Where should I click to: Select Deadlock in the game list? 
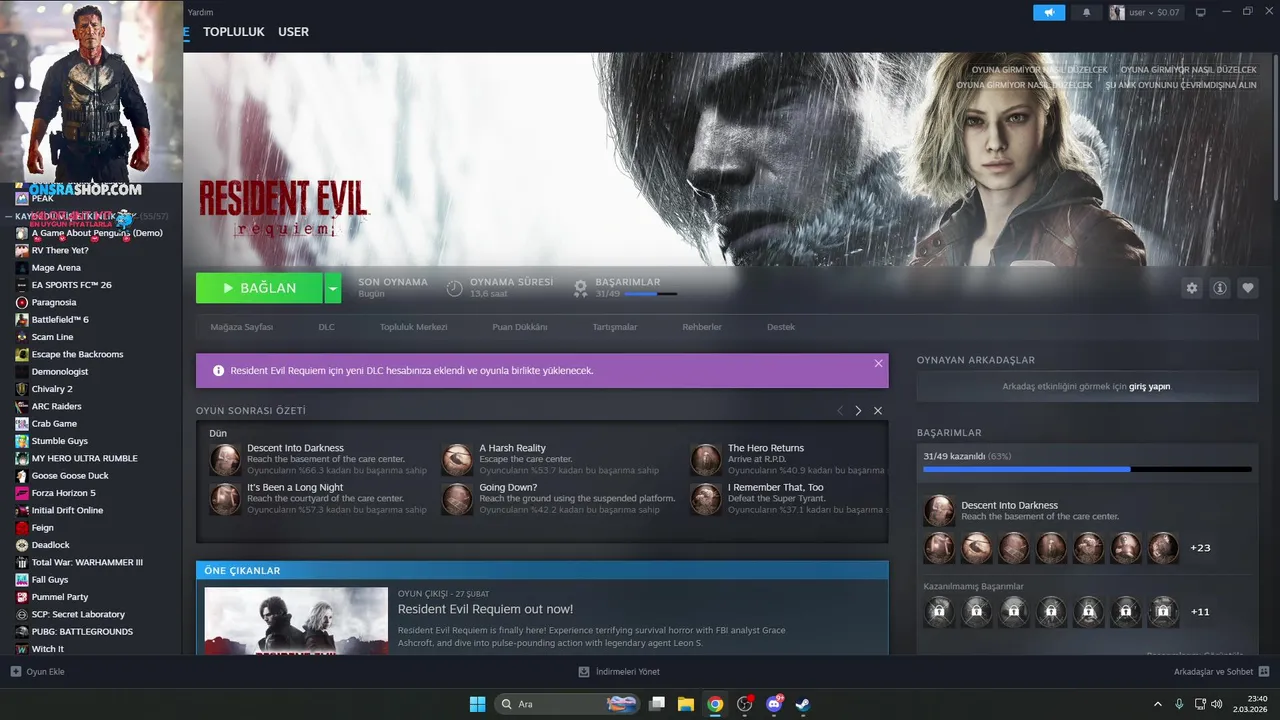click(50, 545)
